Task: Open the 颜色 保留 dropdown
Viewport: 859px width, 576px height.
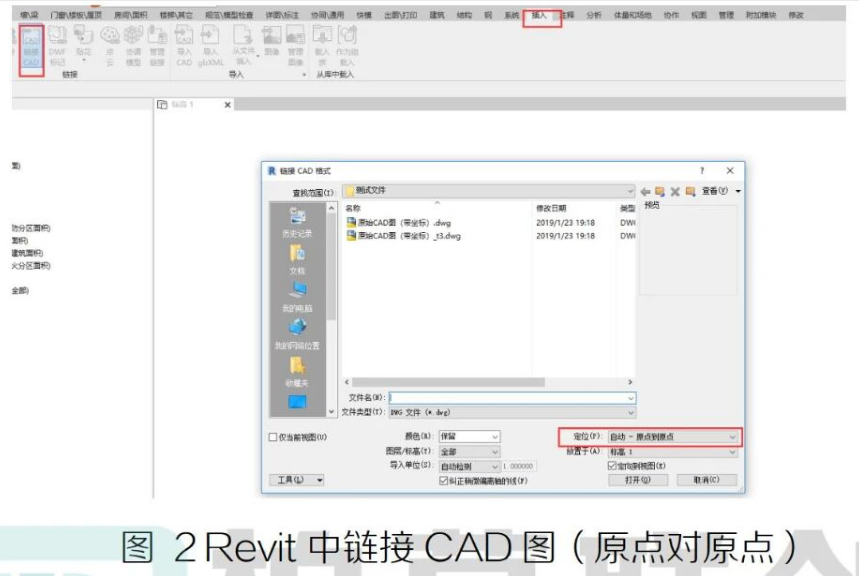Action: [469, 436]
